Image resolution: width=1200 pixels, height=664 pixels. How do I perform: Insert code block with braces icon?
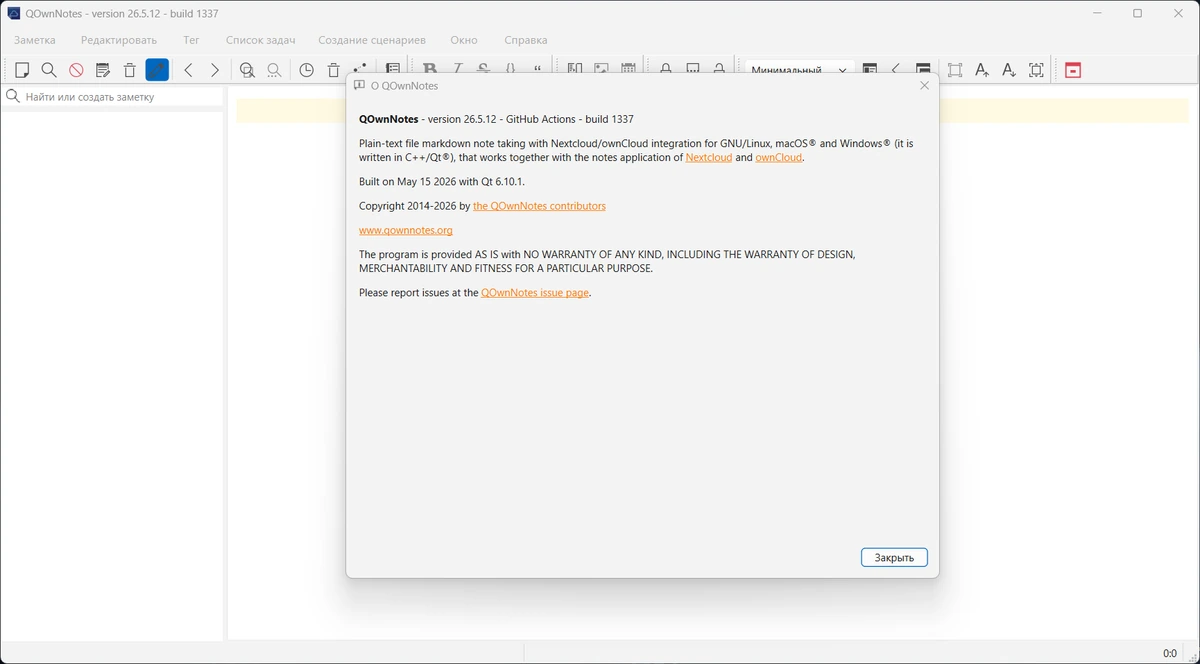(511, 70)
